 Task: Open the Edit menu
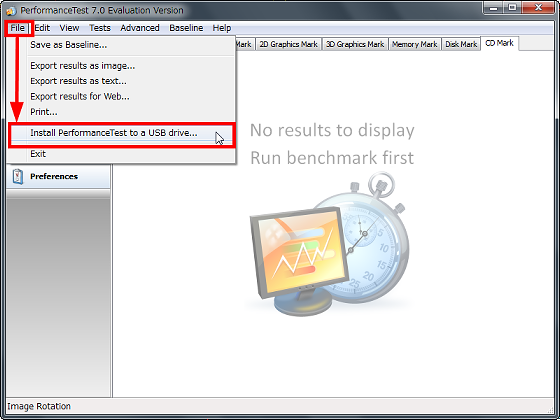pos(42,28)
